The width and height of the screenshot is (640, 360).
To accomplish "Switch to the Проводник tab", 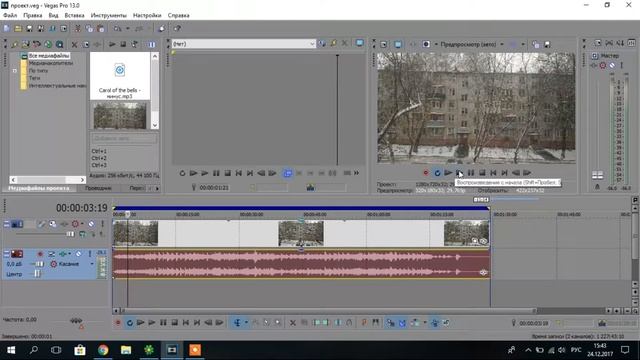I will [98, 188].
